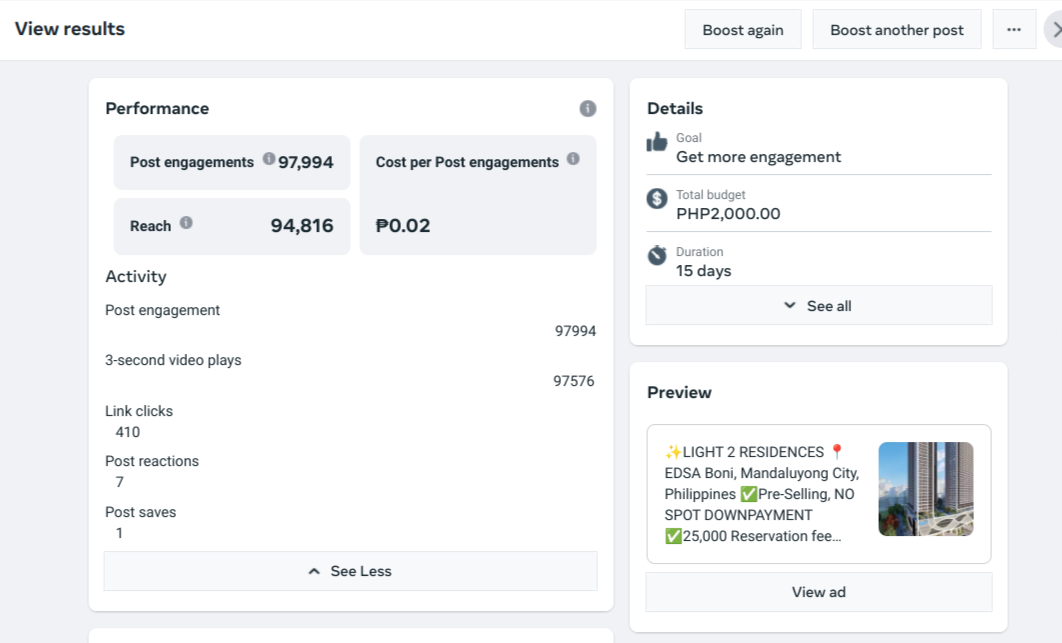Screen dimensions: 1062x643
Task: Expand Details with See all
Action: [819, 306]
